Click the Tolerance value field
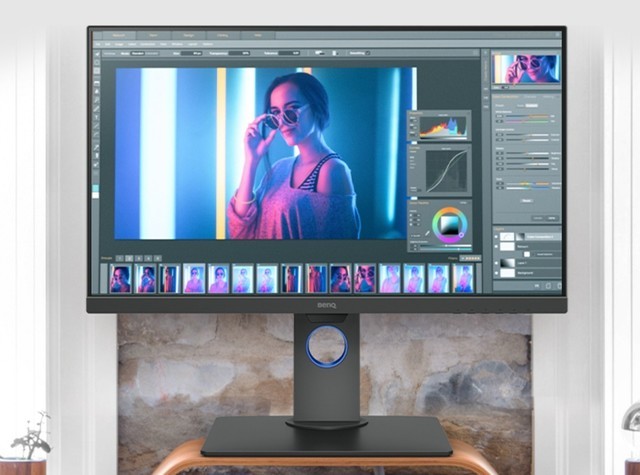 (x=289, y=53)
